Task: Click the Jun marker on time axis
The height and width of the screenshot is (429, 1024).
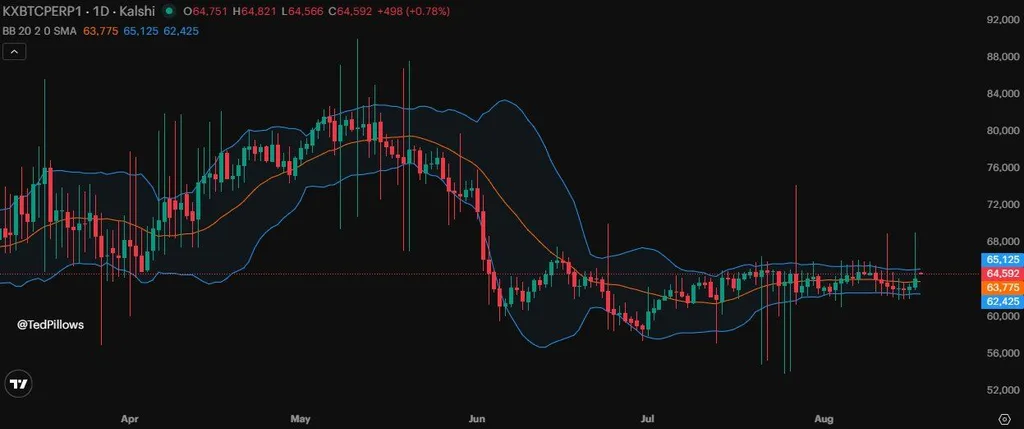Action: coord(477,418)
